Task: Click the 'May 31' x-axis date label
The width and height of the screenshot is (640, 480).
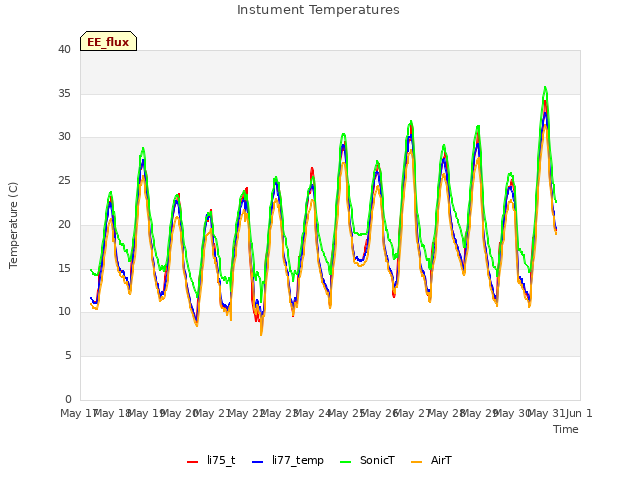Action: click(546, 413)
